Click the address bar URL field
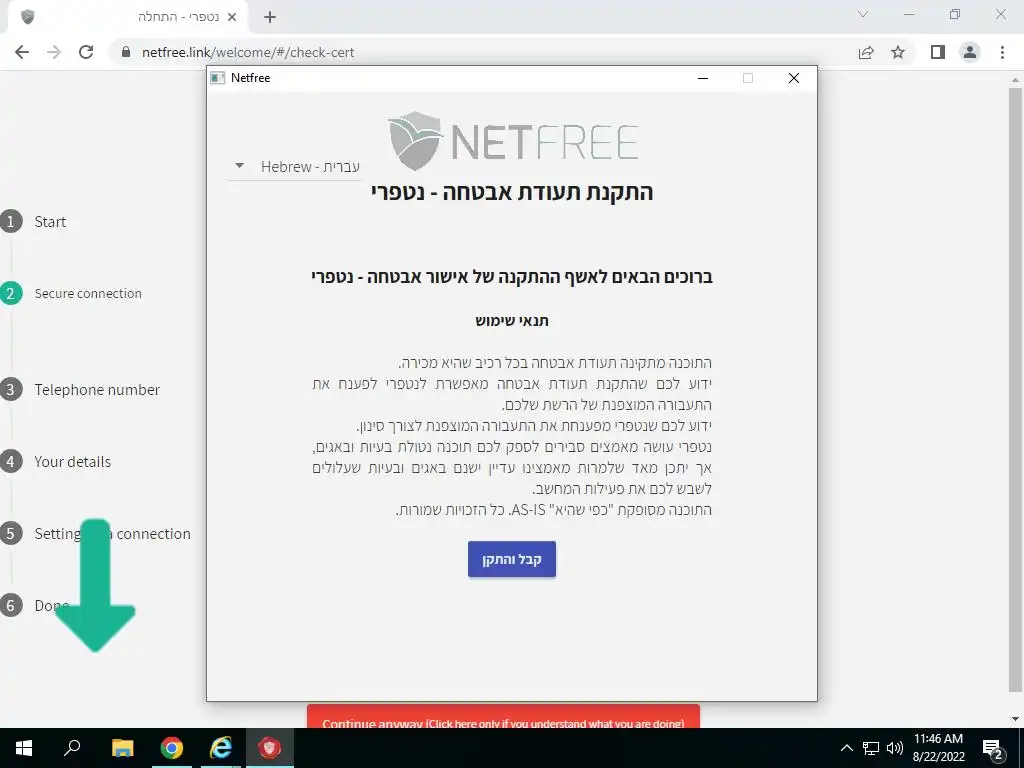 [x=482, y=52]
